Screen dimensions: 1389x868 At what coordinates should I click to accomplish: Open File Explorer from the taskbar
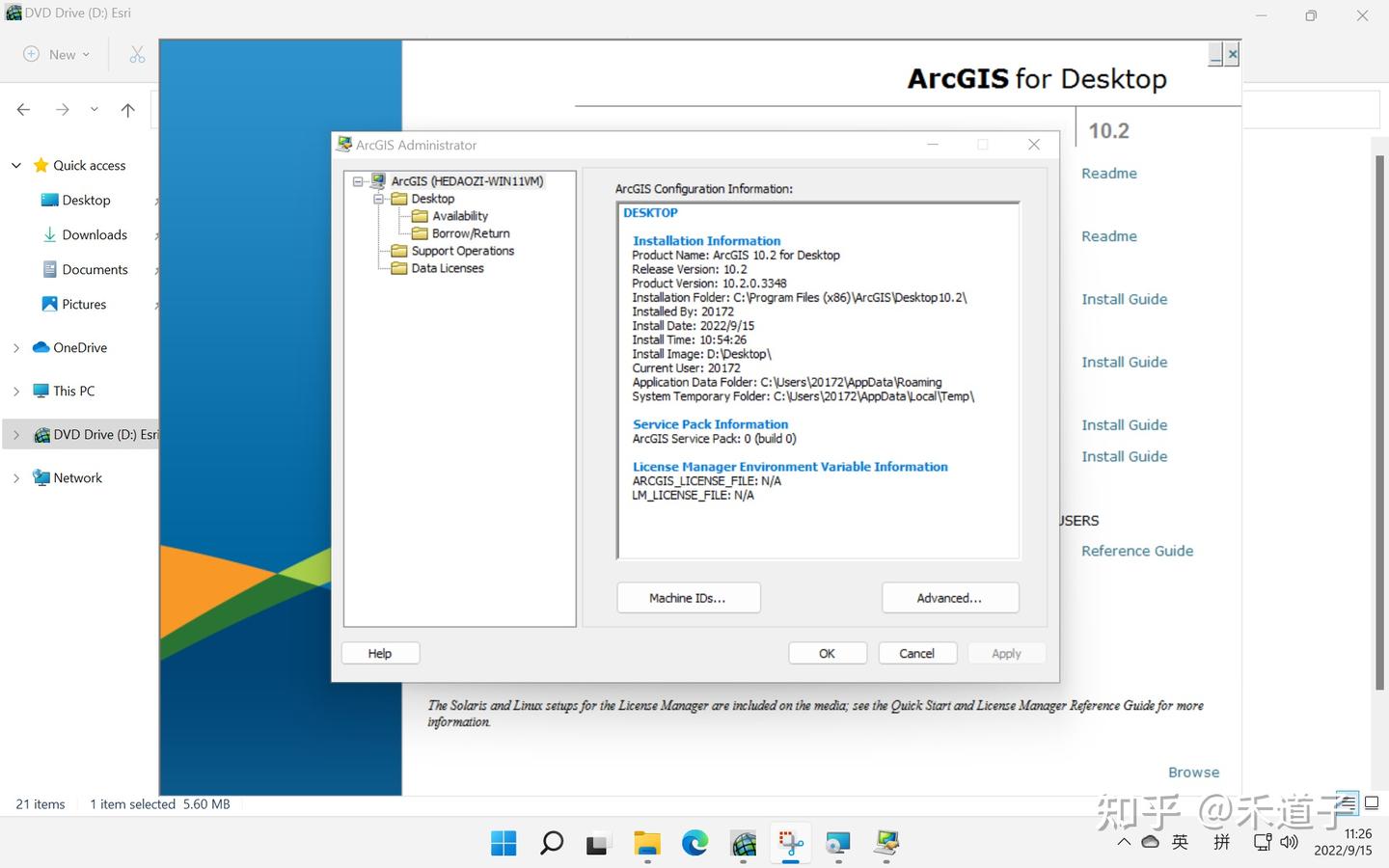[647, 843]
